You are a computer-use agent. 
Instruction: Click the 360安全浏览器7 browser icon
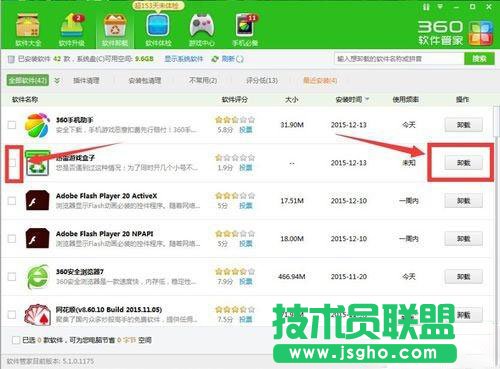click(37, 277)
